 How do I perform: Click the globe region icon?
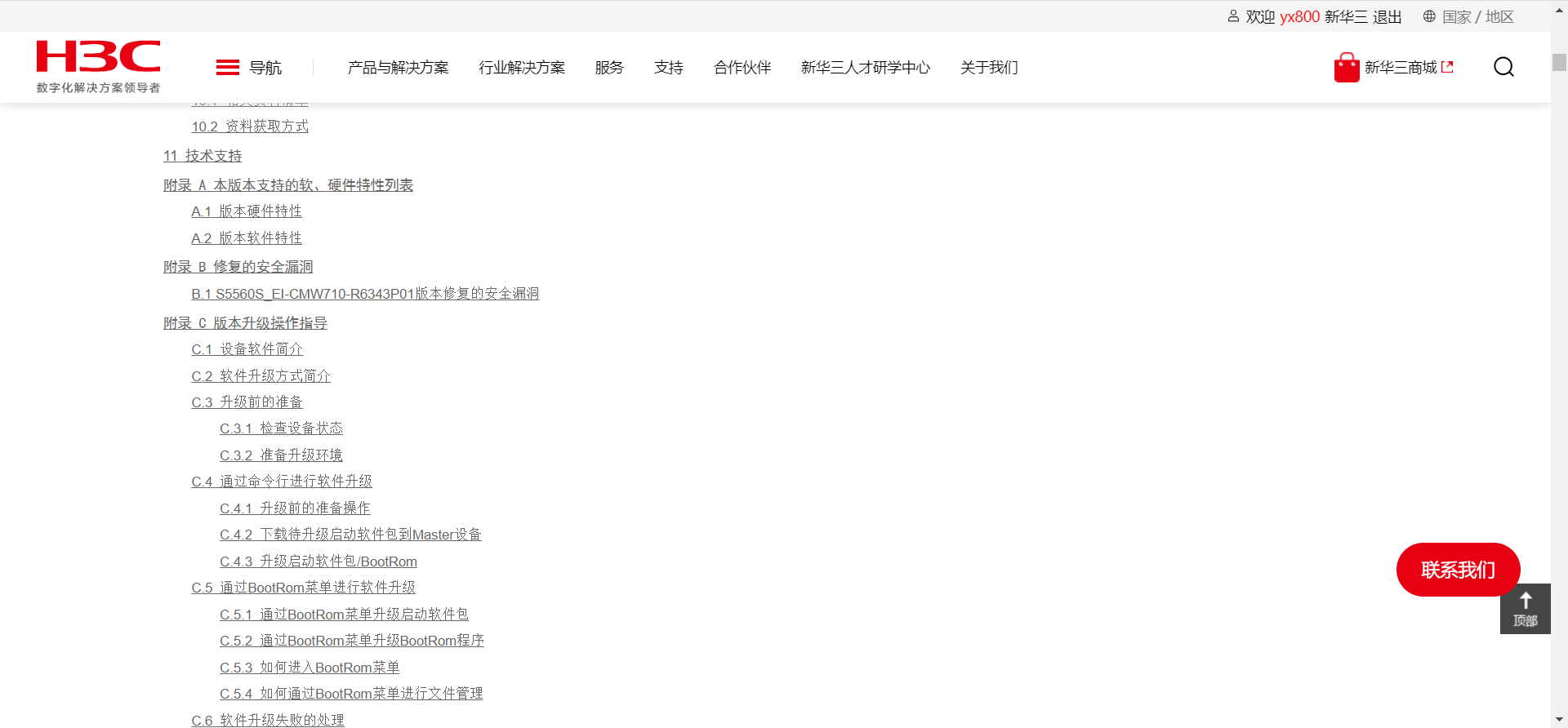[1429, 16]
